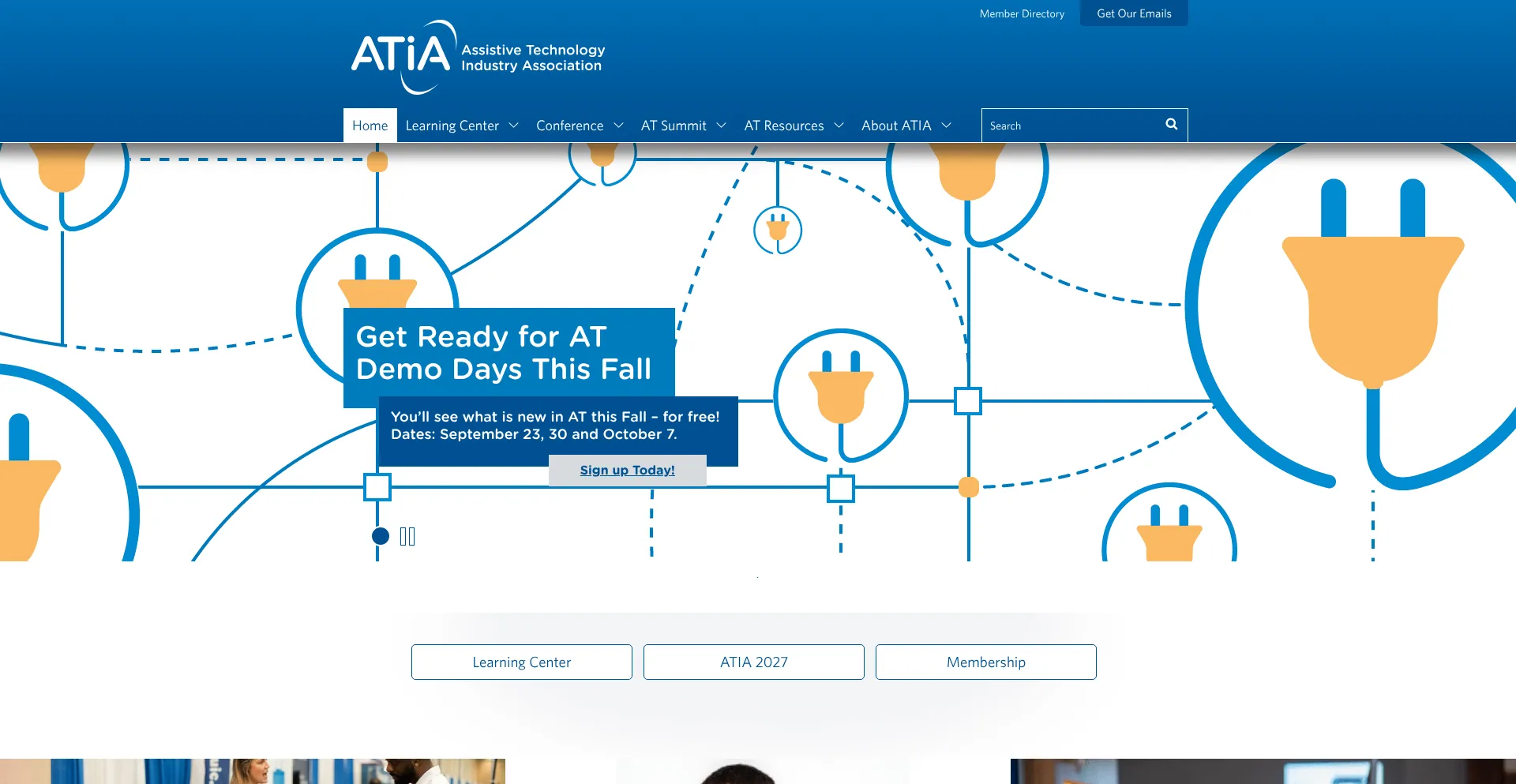Click the Demo Days dates description text
The height and width of the screenshot is (784, 1516).
(555, 426)
